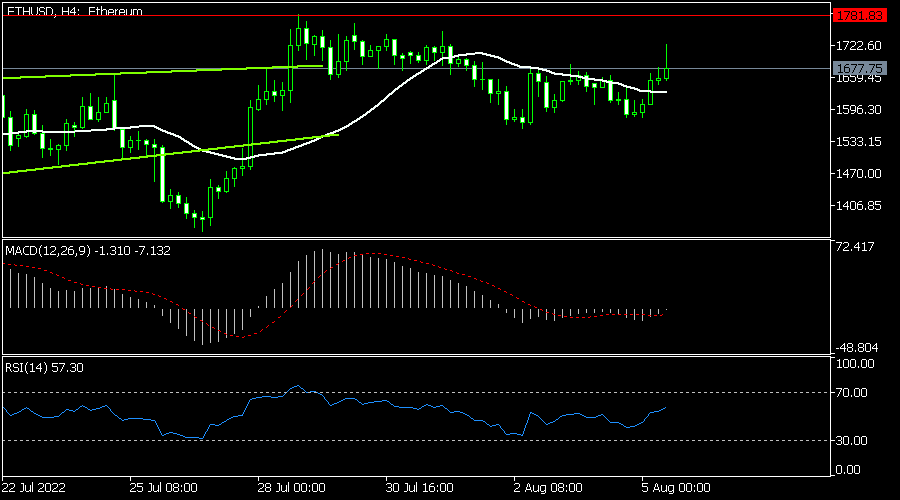Click the RSI 0.00 scale value
Screen dimensions: 900x500
[848, 470]
